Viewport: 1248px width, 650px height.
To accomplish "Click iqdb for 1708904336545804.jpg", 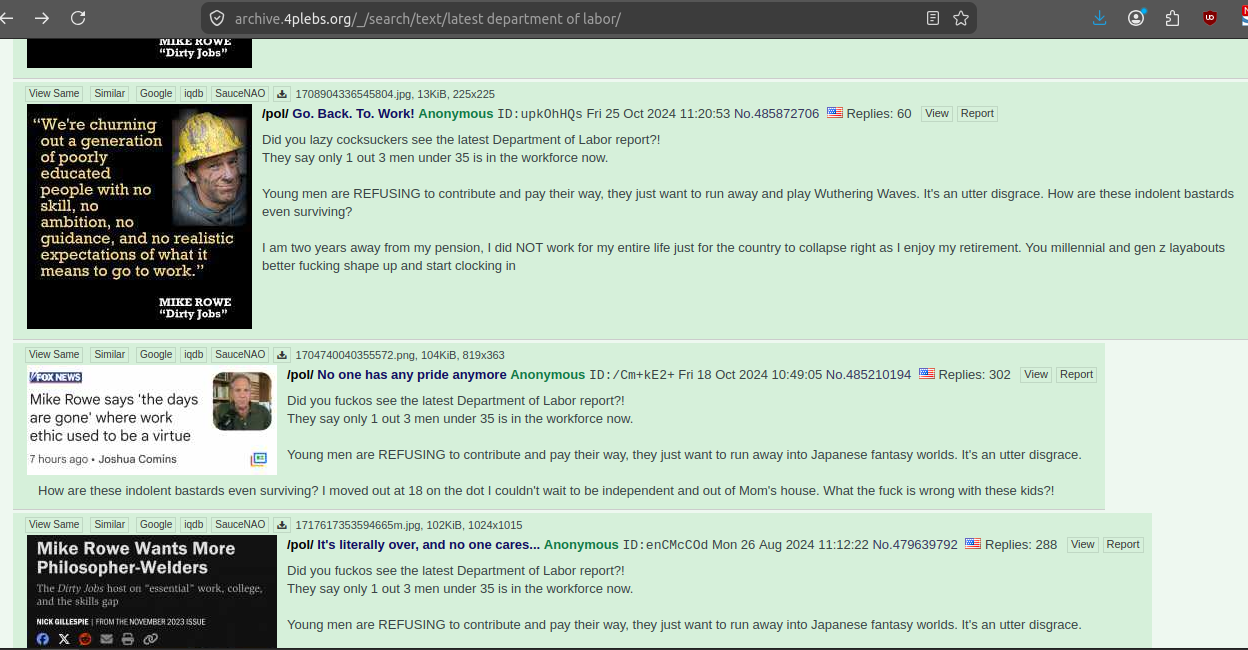I will click(193, 93).
